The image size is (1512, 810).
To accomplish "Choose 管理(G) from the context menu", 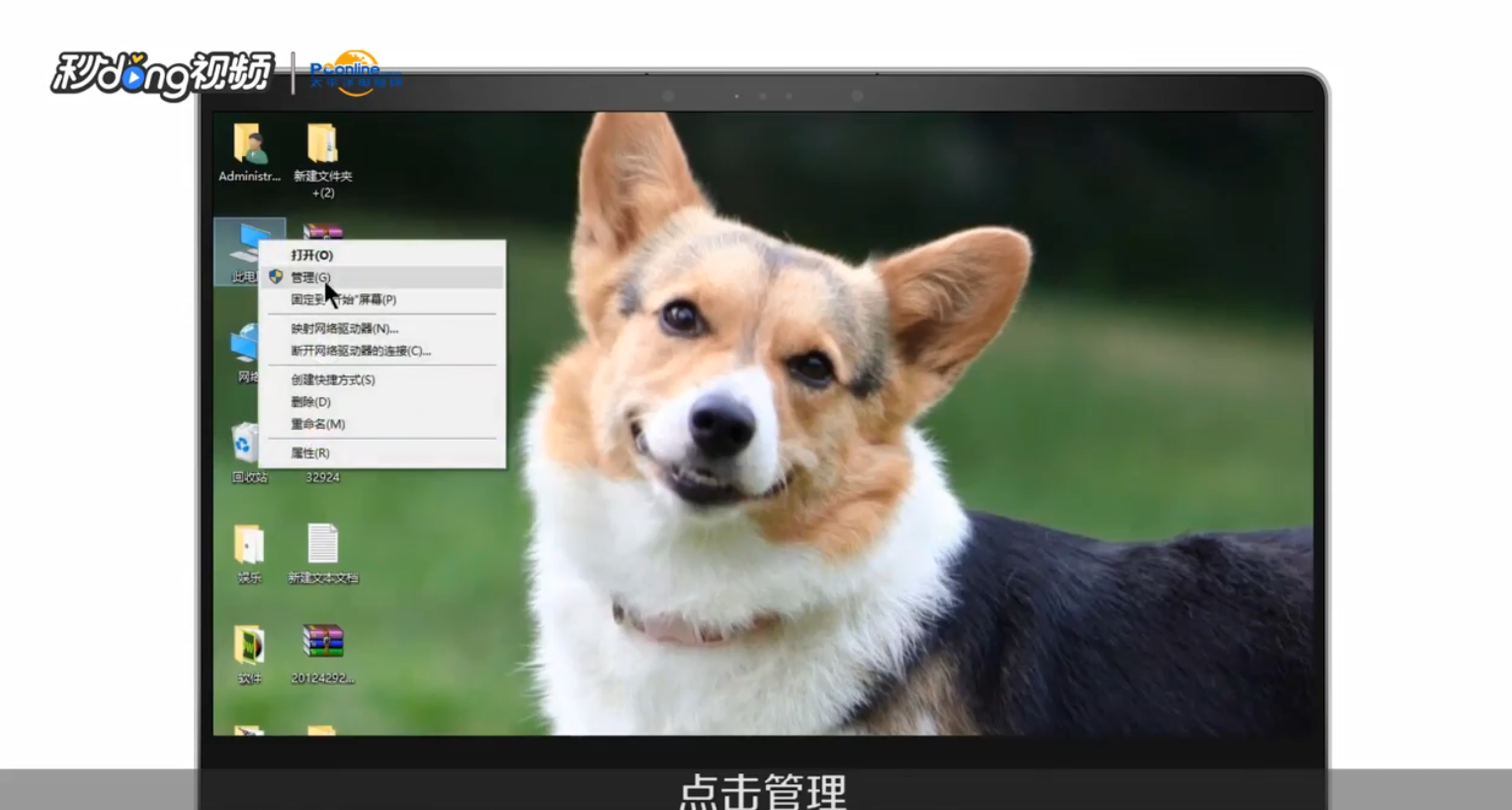I will tap(381, 278).
